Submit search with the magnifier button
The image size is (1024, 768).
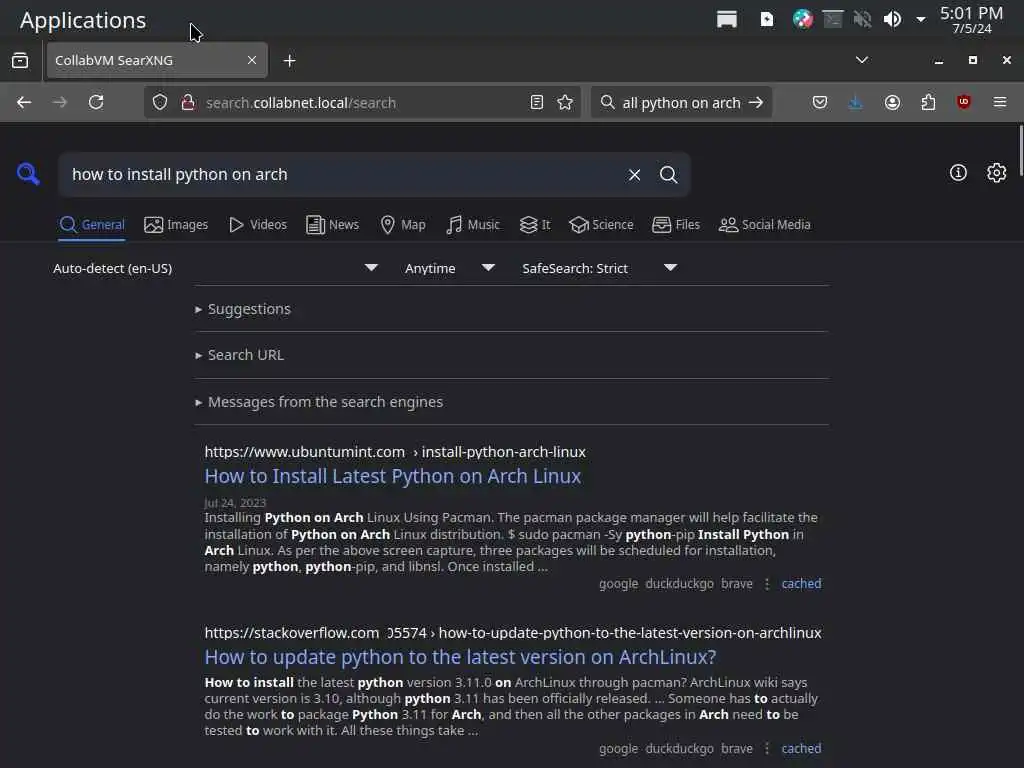pos(668,174)
